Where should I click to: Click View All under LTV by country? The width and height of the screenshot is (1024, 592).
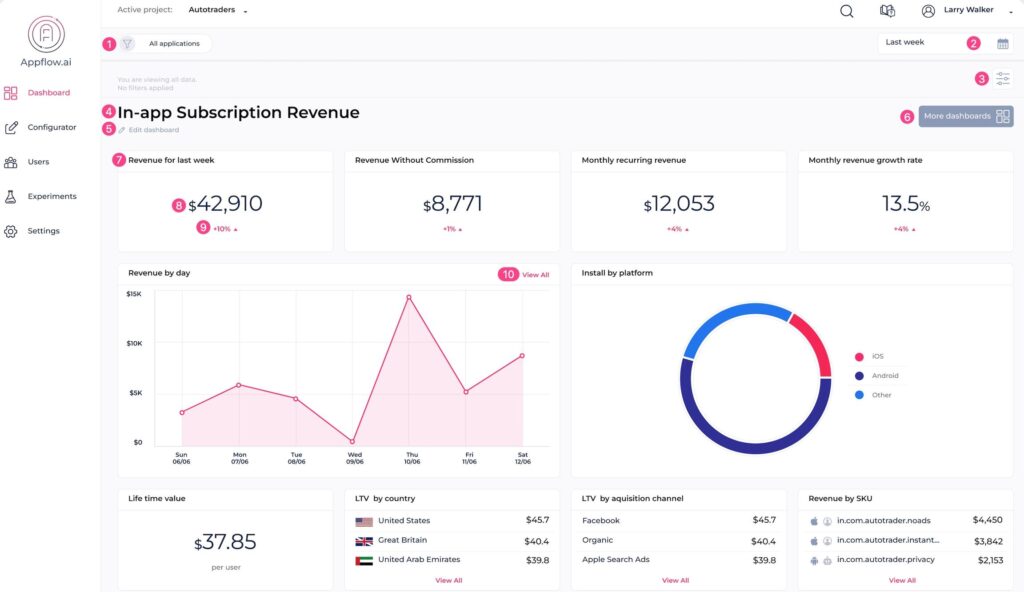[x=449, y=580]
